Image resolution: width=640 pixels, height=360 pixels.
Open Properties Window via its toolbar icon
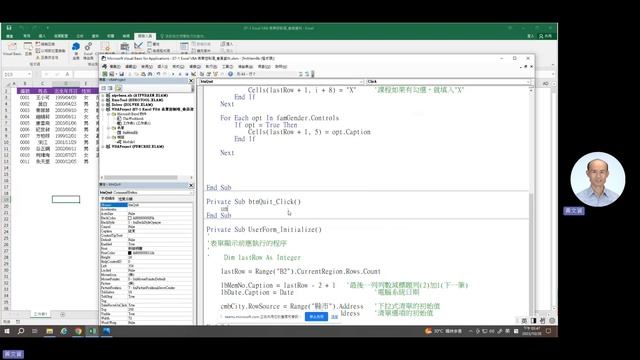pos(209,74)
